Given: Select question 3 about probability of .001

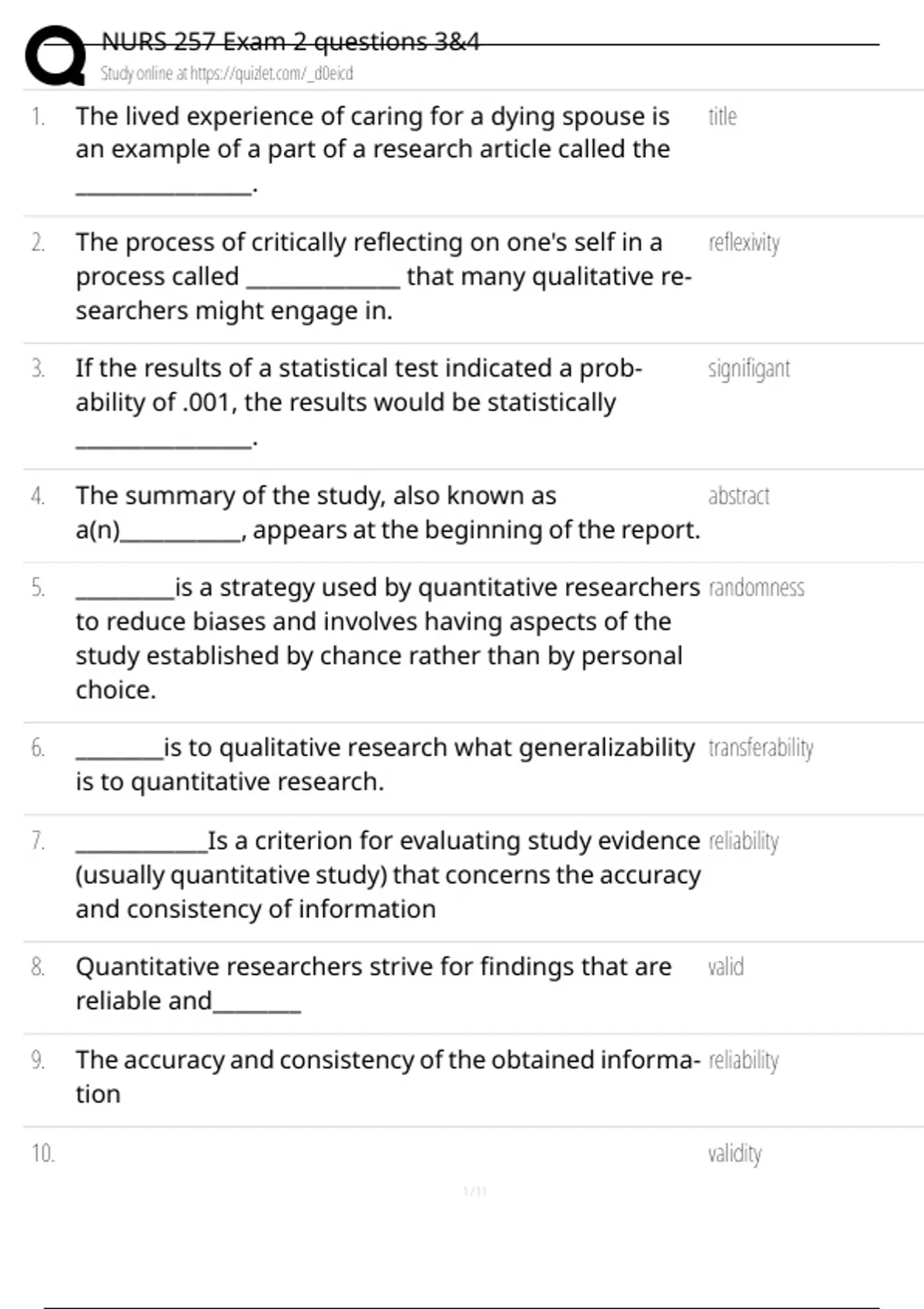Looking at the screenshot, I should [358, 385].
